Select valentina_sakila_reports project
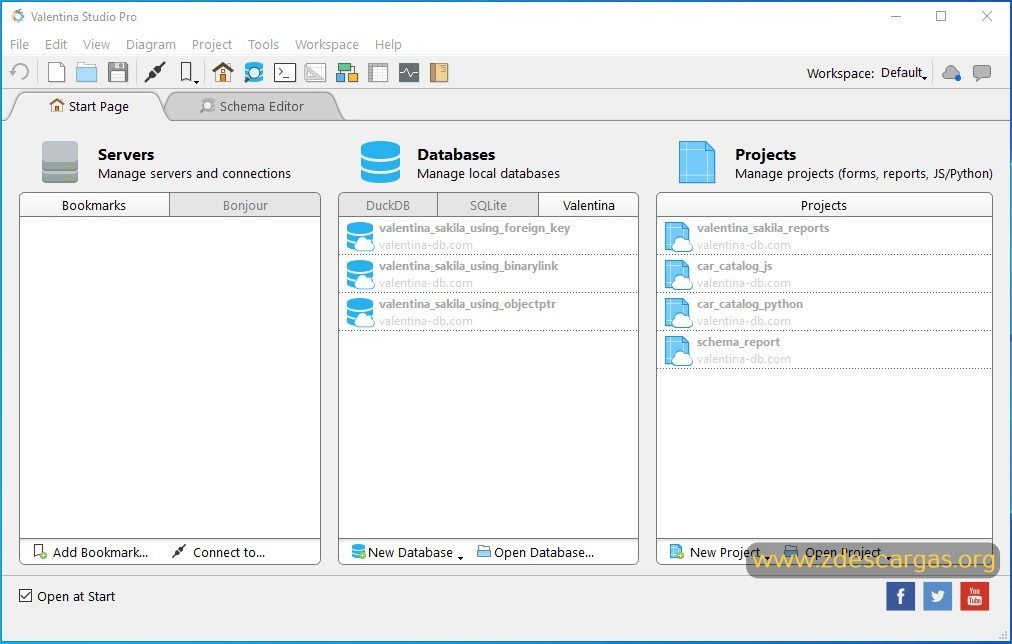The width and height of the screenshot is (1012, 644). coord(824,236)
